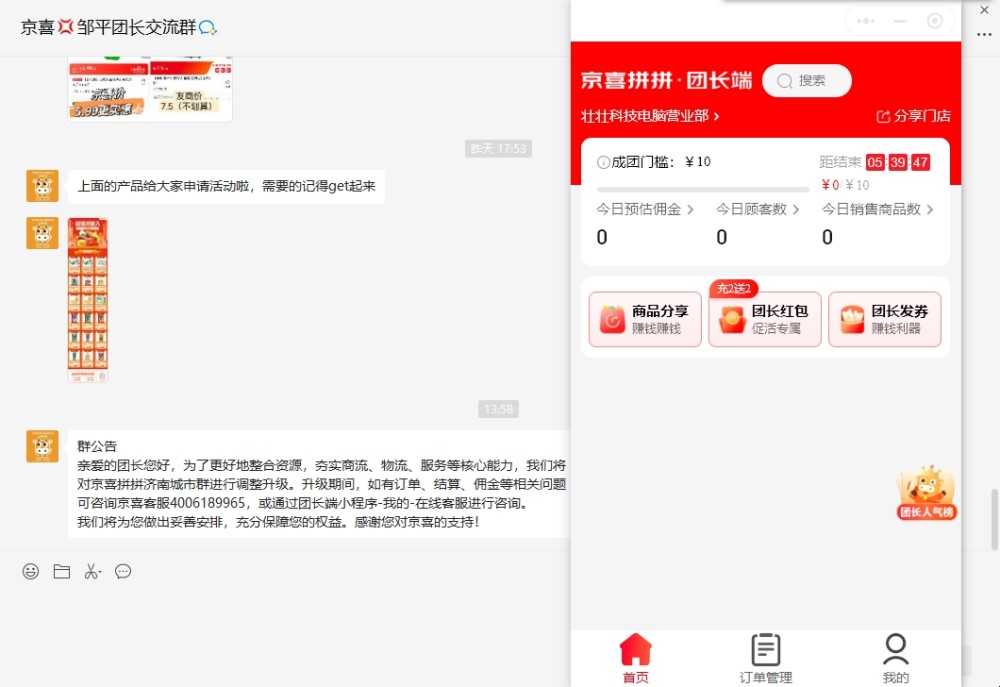Click the 成团 progress bar

click(703, 189)
